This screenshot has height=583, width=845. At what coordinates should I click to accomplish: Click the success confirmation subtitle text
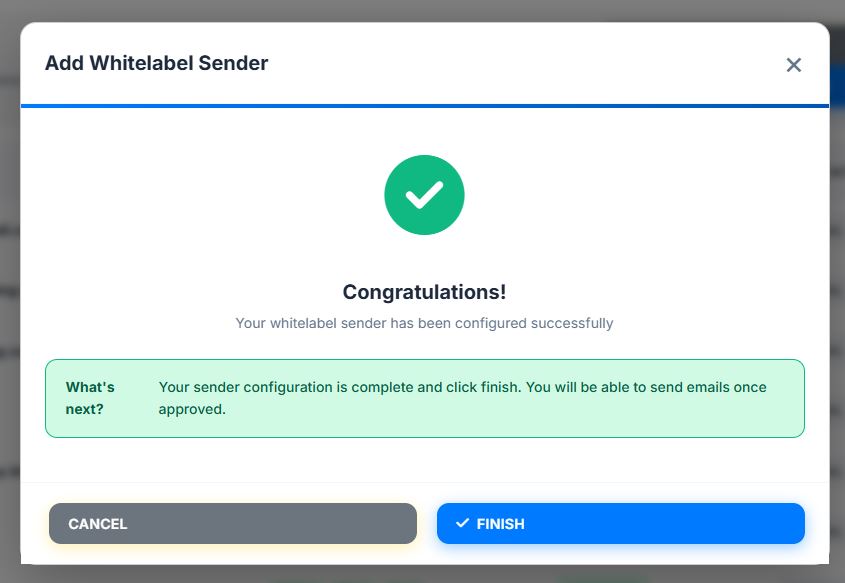[424, 322]
